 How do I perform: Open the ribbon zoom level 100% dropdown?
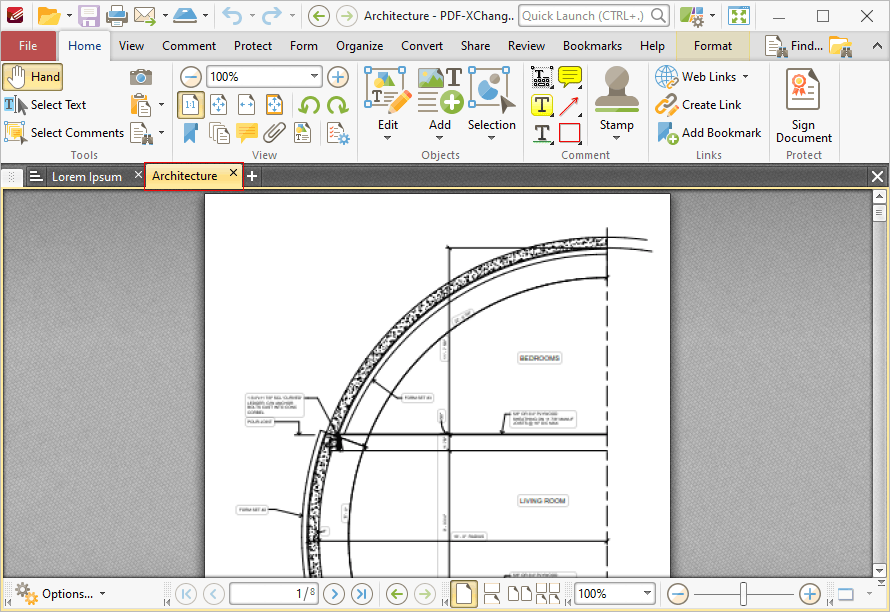click(x=314, y=76)
